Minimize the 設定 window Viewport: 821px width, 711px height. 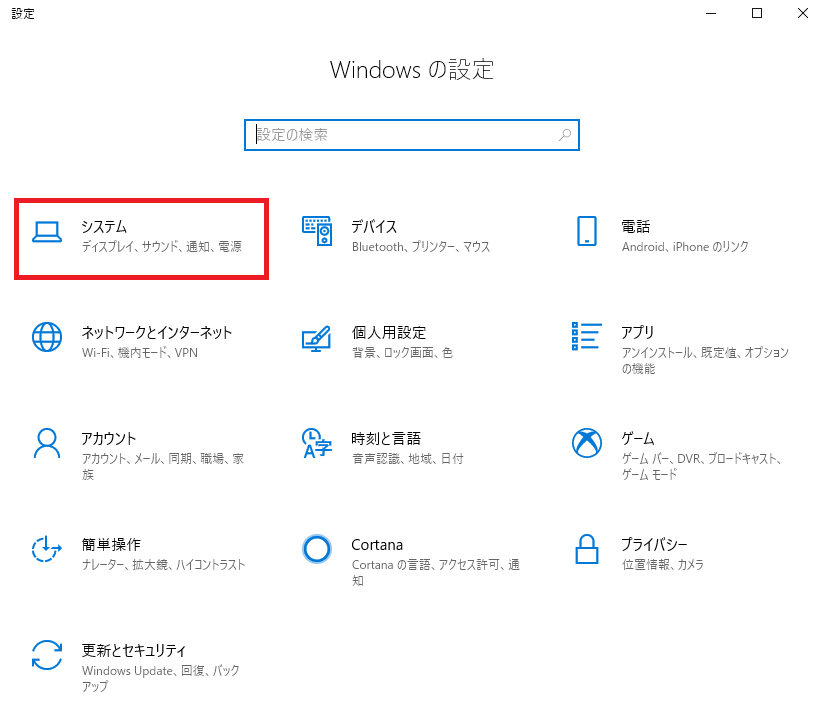(x=711, y=14)
